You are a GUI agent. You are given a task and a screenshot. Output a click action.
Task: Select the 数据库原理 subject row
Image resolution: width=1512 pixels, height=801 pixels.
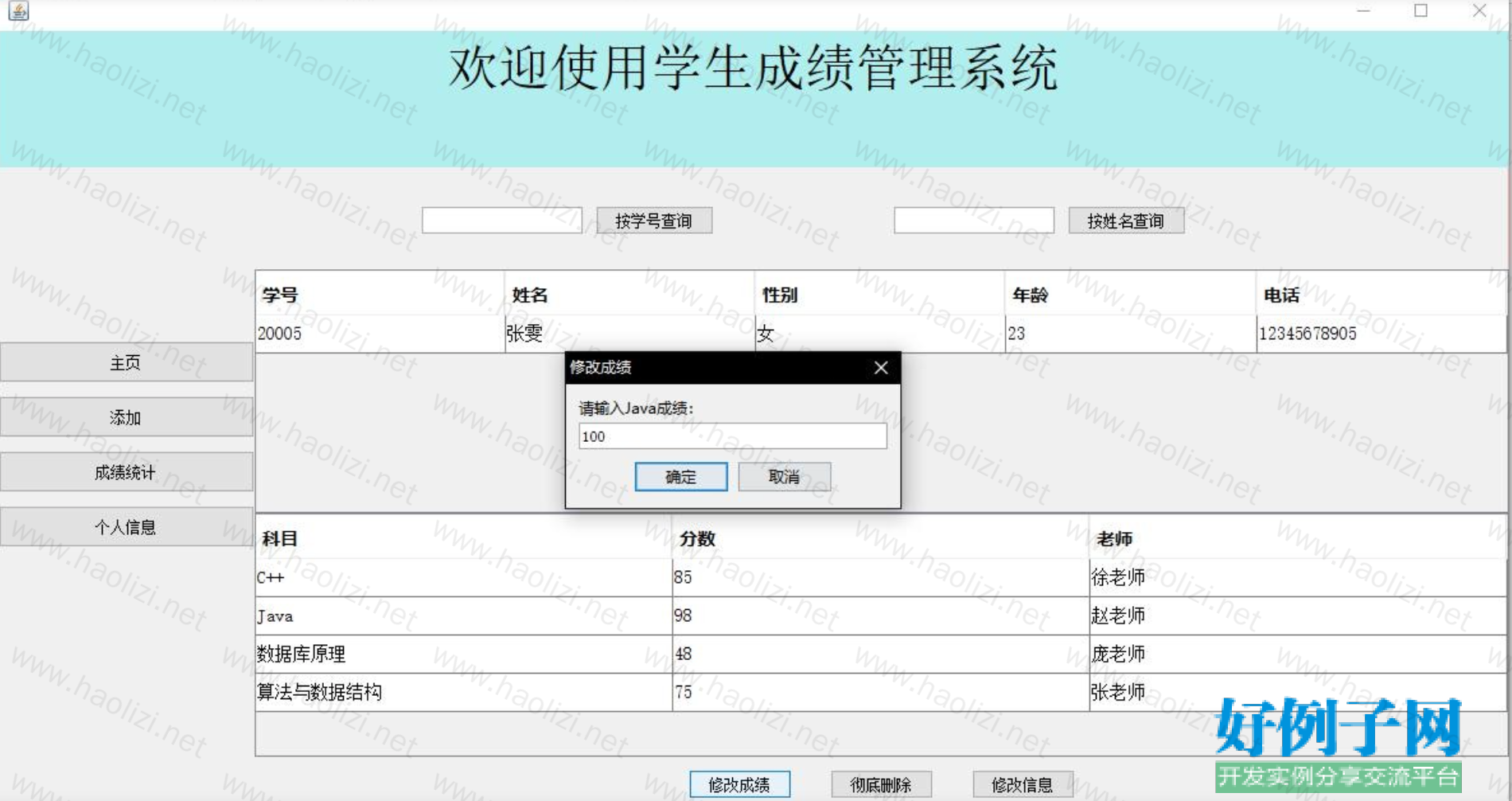click(462, 654)
